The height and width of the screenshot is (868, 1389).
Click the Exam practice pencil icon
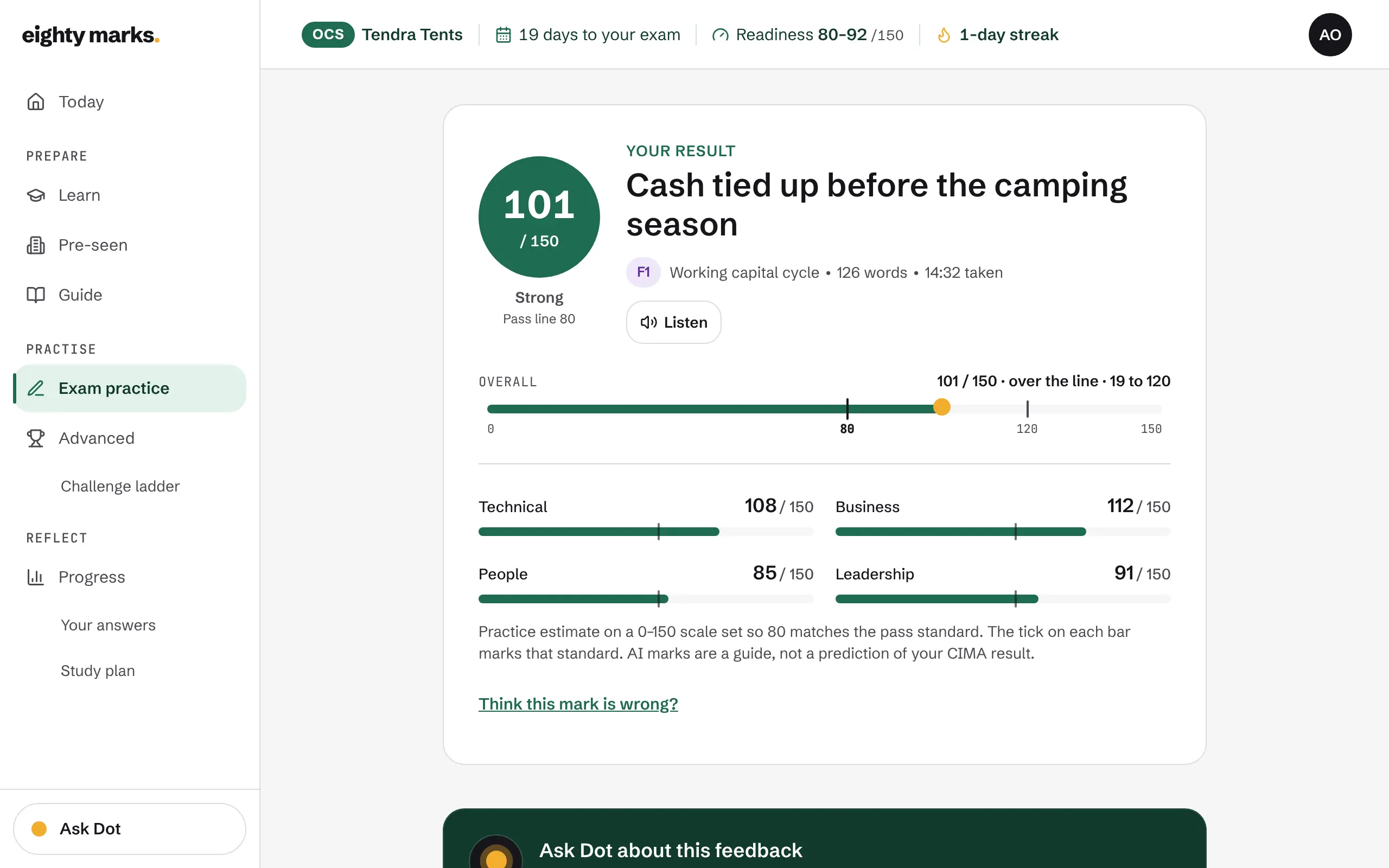(36, 388)
